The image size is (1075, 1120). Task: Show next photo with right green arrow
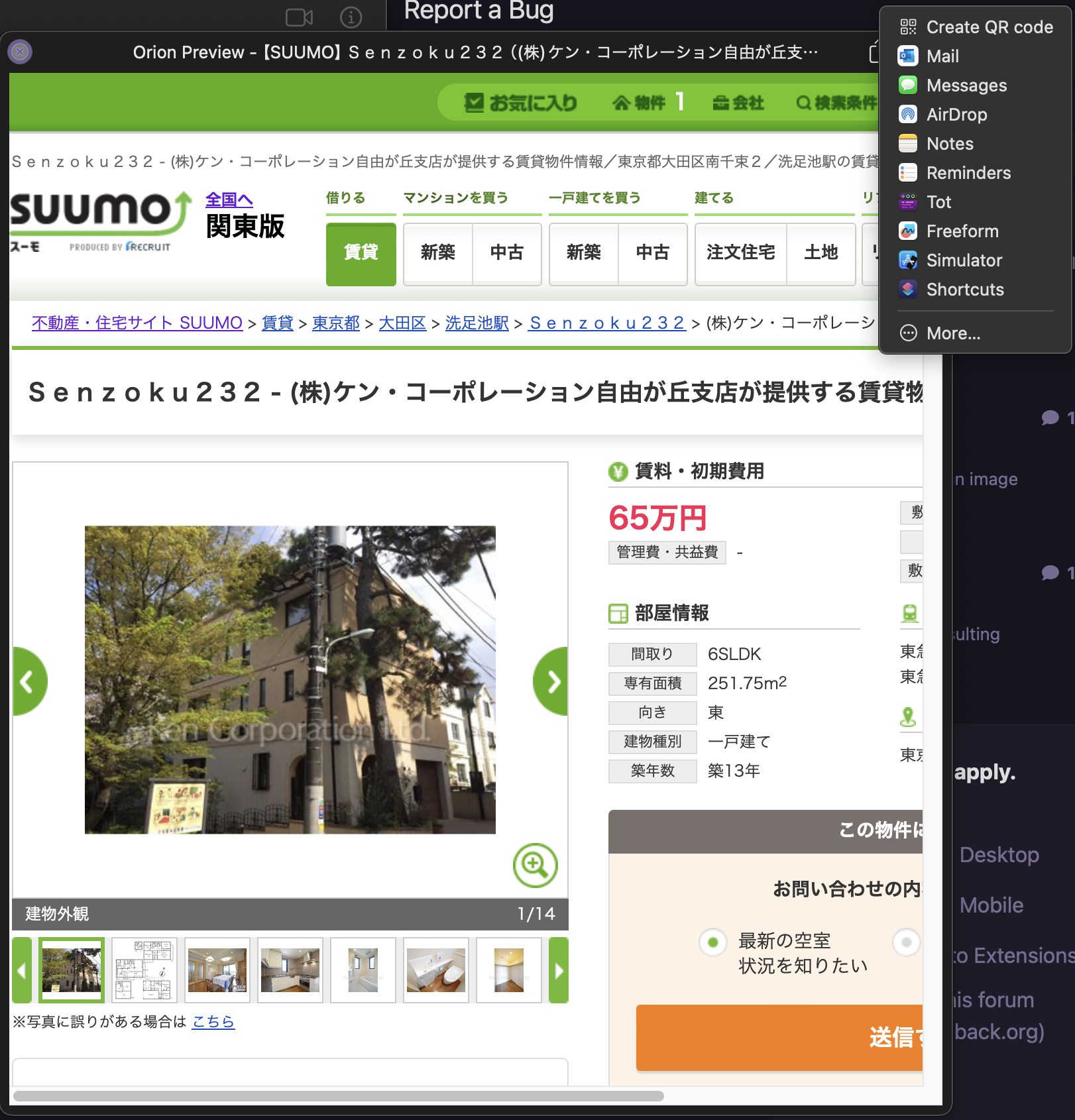[551, 681]
